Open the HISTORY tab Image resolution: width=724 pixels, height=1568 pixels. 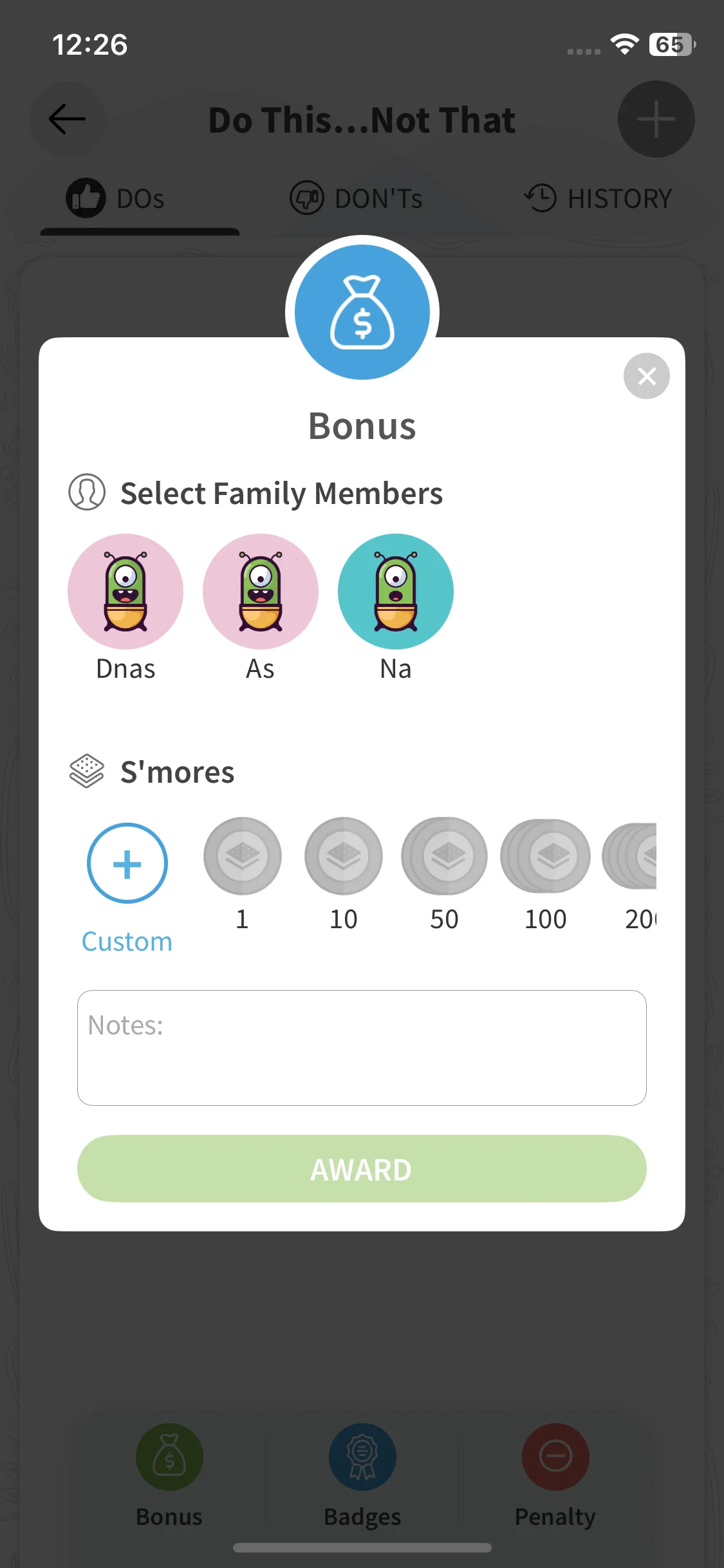point(598,198)
